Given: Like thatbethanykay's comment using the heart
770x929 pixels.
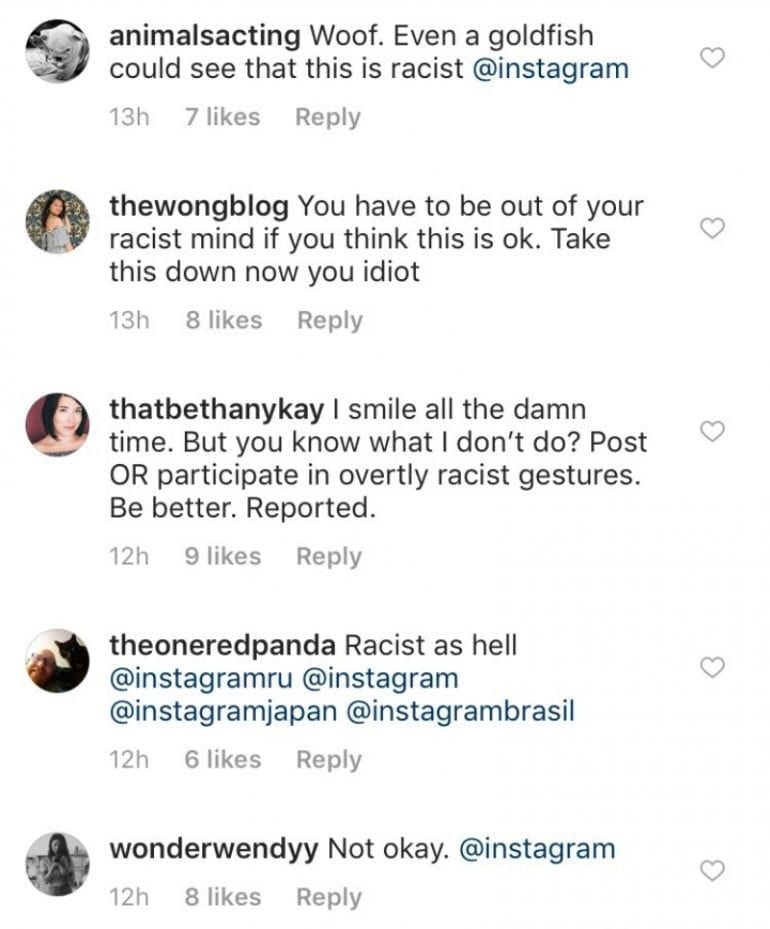Looking at the screenshot, I should (711, 431).
